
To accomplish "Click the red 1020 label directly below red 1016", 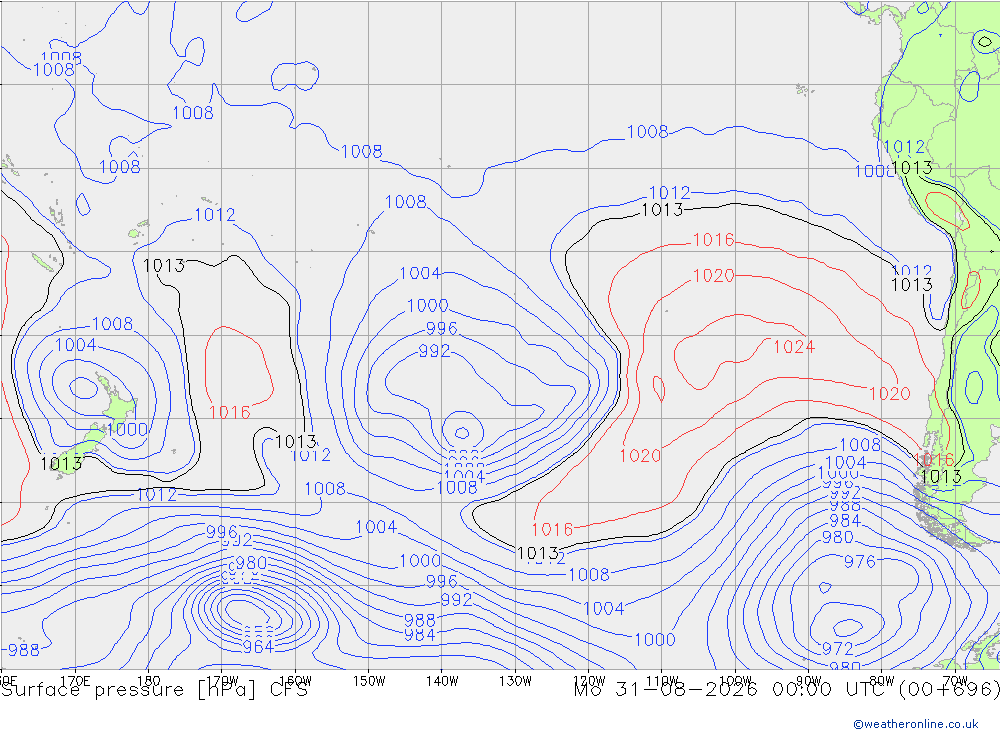I will [x=714, y=276].
